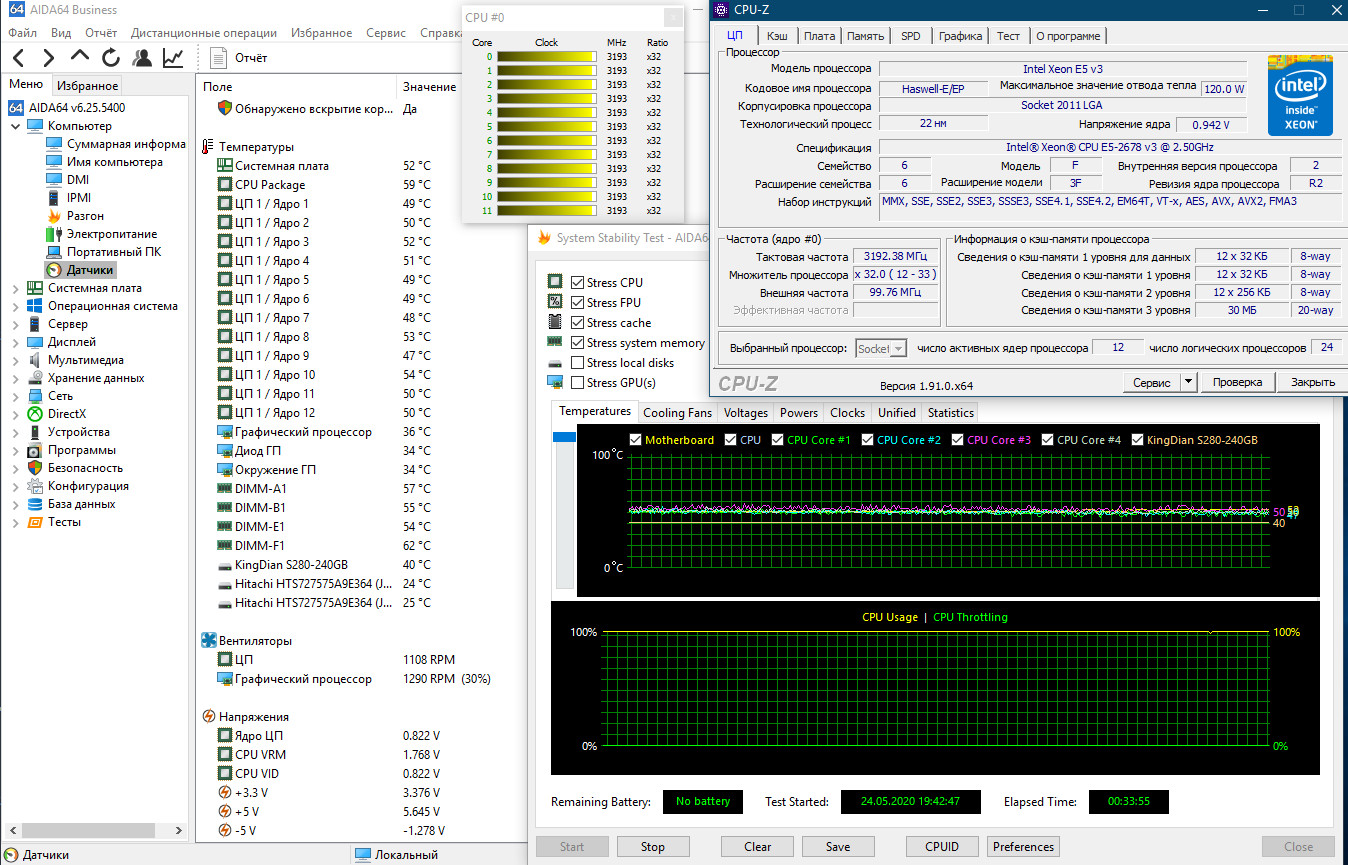
Task: Switch to AIDA64 Избранное tab
Action: (87, 86)
